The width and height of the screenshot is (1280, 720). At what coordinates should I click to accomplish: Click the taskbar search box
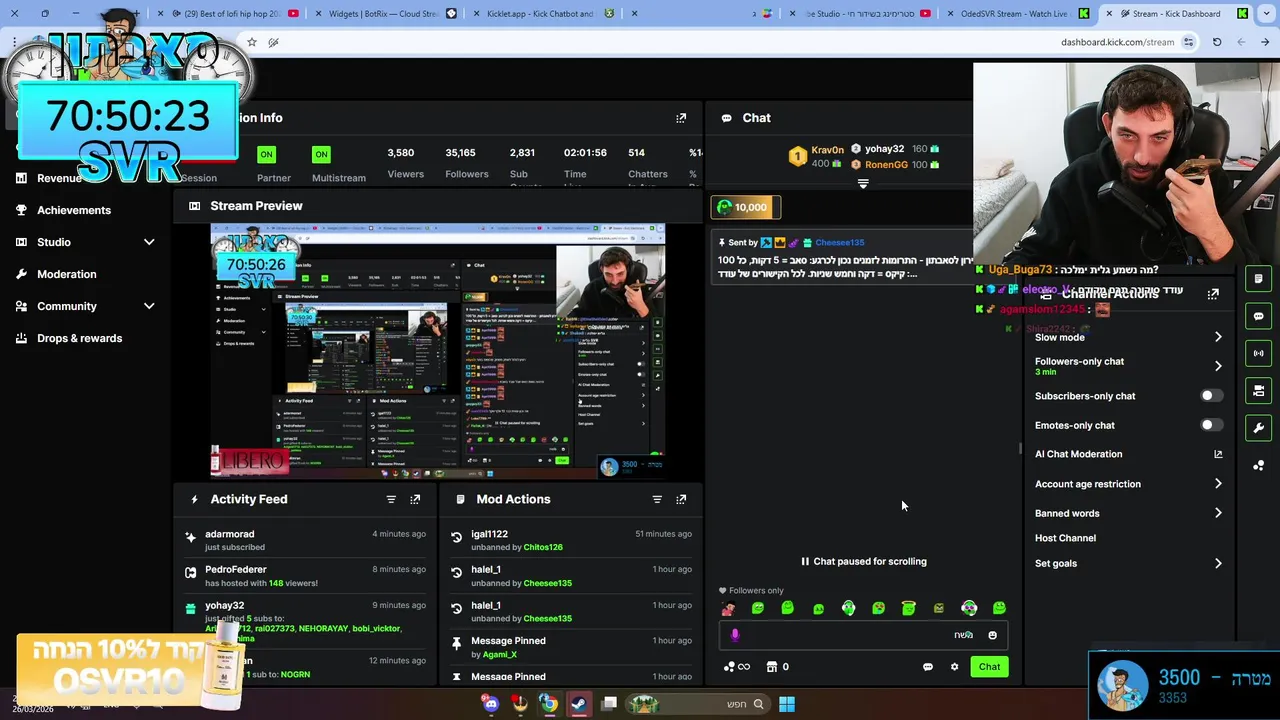pos(699,704)
